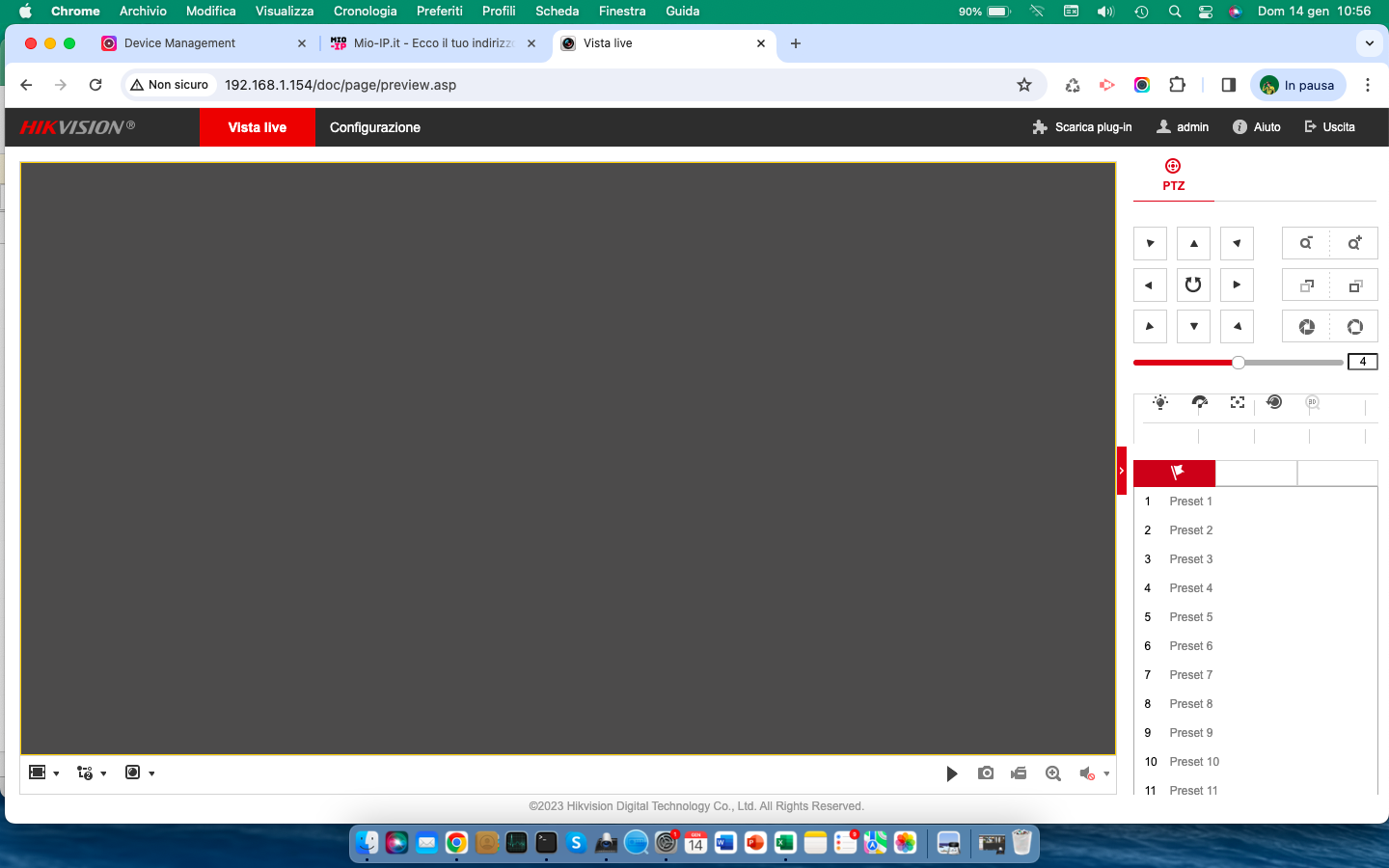Toggle the camera light icon
This screenshot has height=868, width=1389.
coord(1160,403)
